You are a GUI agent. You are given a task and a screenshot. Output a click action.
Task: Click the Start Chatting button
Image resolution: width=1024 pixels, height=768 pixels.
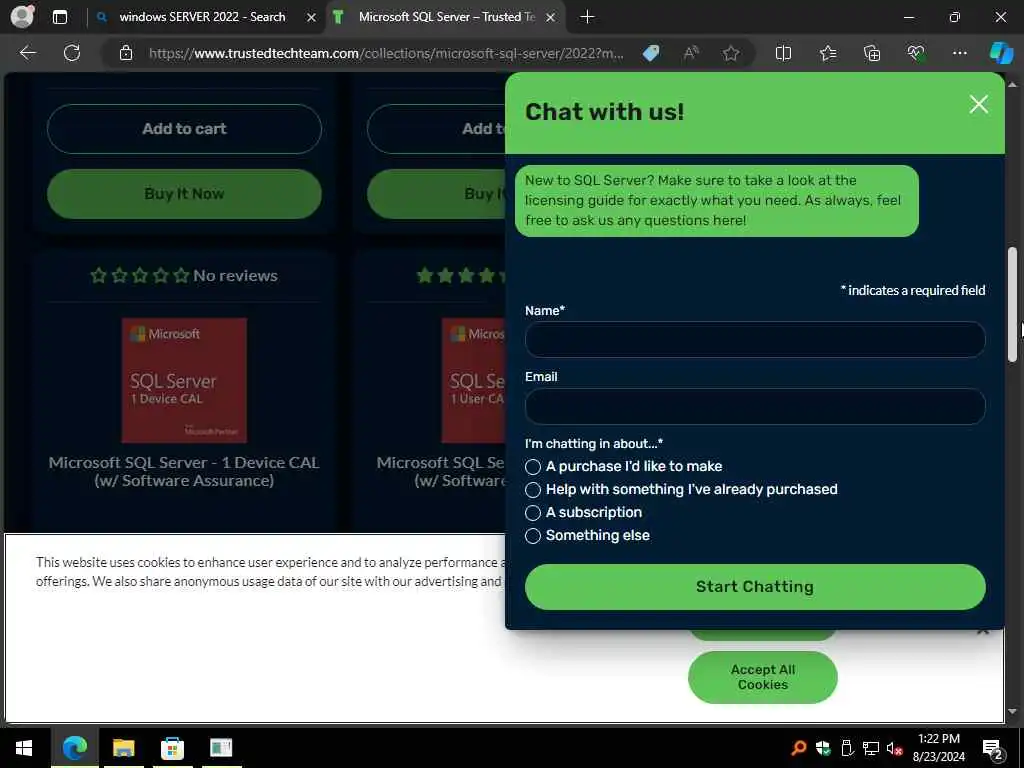coord(754,586)
